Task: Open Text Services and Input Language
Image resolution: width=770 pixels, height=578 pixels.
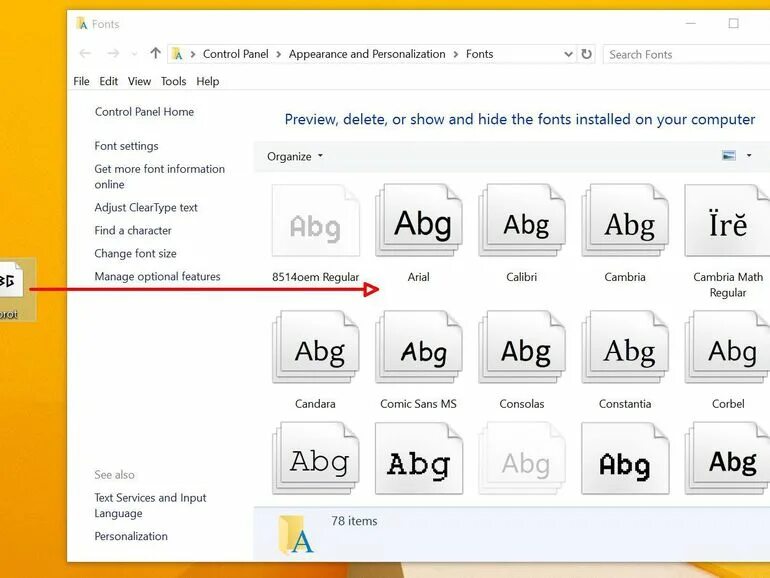Action: click(x=150, y=505)
